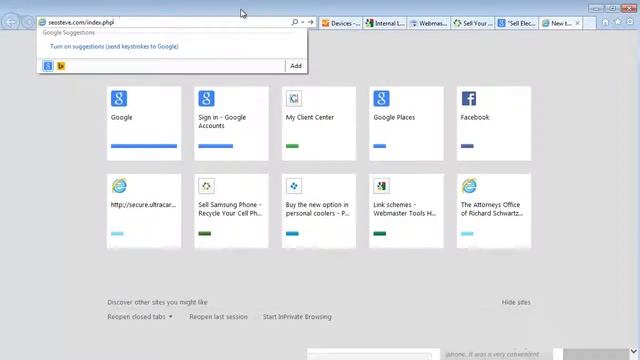Open the Facebook tile label
640x360 pixels.
click(475, 117)
